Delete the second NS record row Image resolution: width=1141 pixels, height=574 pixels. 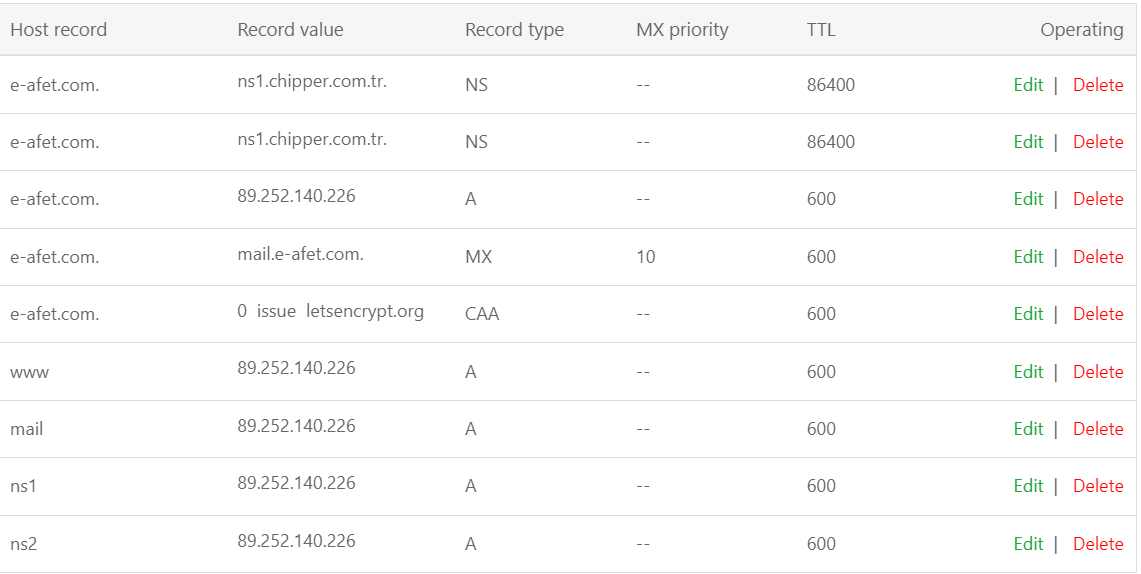(1098, 142)
